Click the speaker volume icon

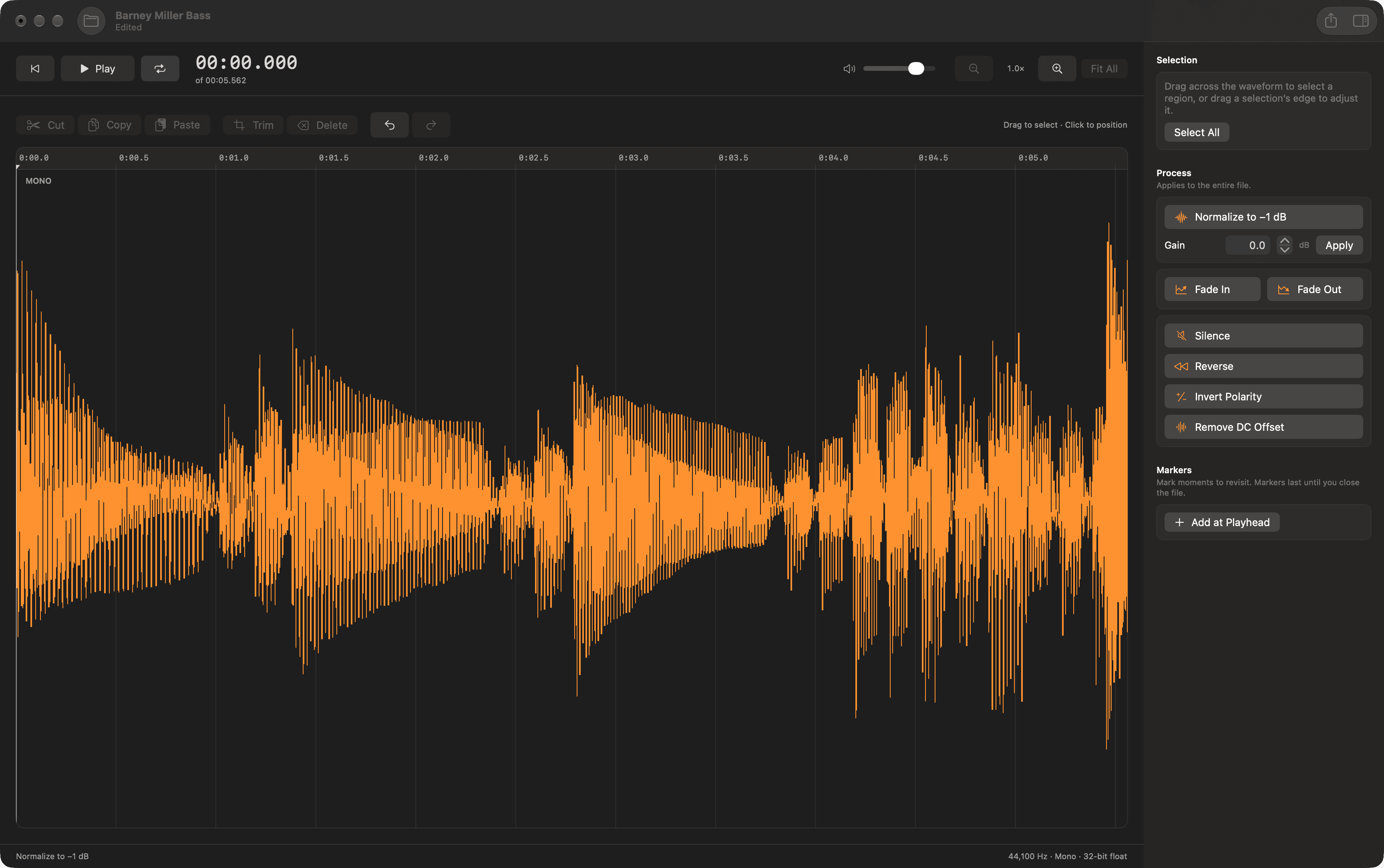pyautogui.click(x=849, y=69)
